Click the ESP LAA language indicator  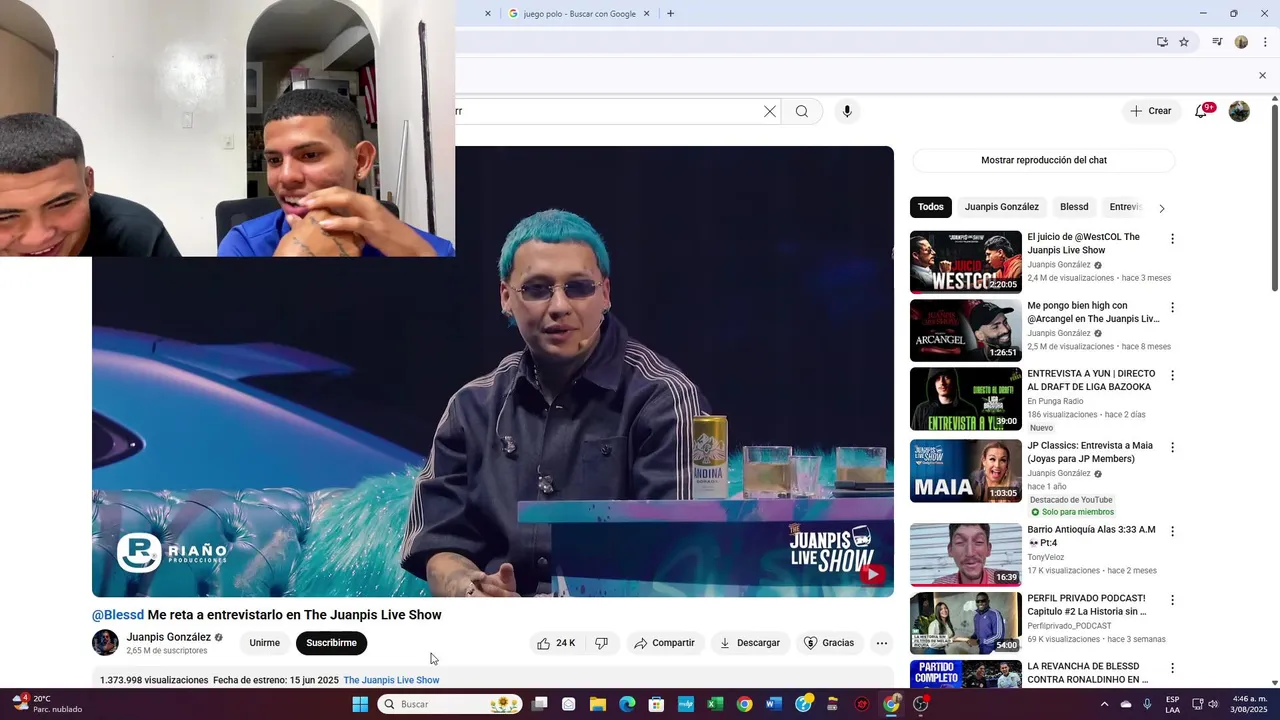click(1172, 704)
